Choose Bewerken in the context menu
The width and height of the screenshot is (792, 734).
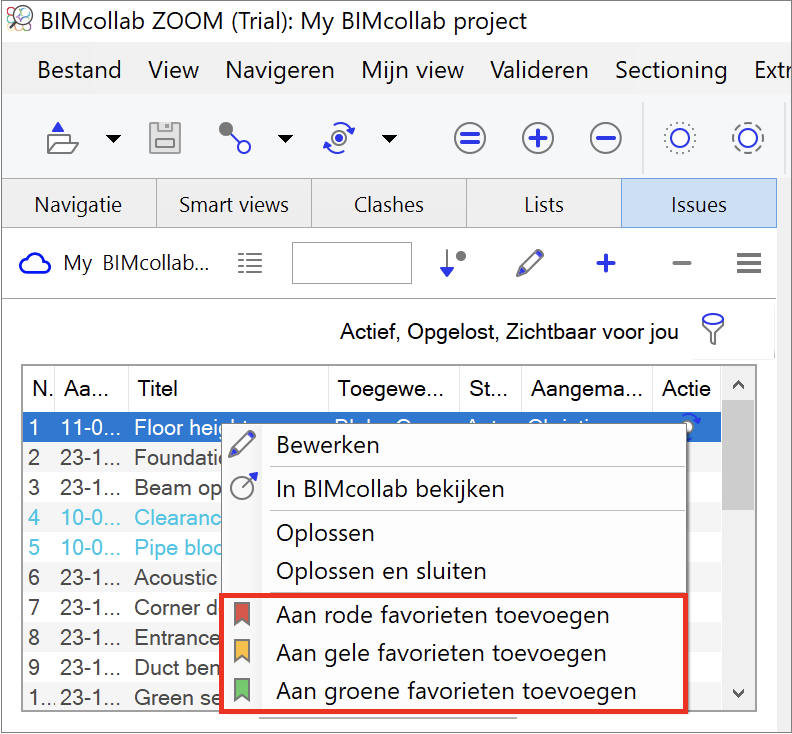tap(454, 445)
